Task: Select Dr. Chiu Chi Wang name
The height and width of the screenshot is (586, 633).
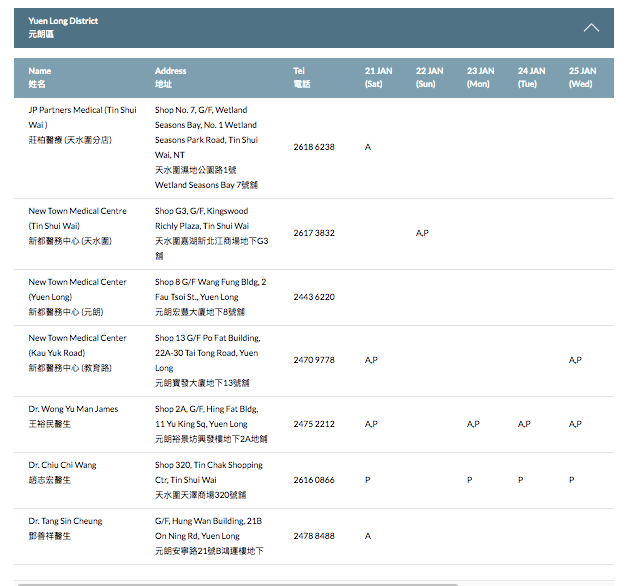Action: [x=63, y=465]
